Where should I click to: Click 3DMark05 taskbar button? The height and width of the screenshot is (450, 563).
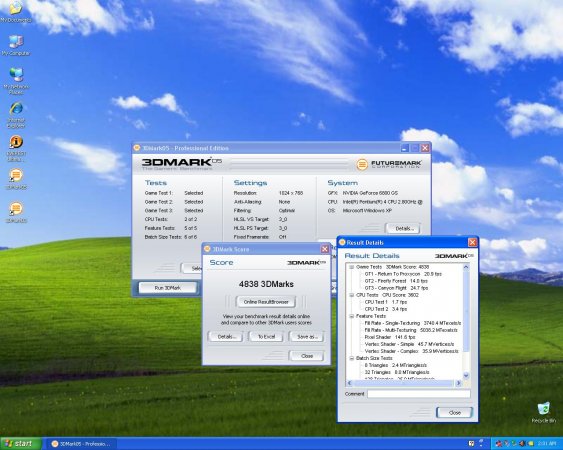coord(82,444)
